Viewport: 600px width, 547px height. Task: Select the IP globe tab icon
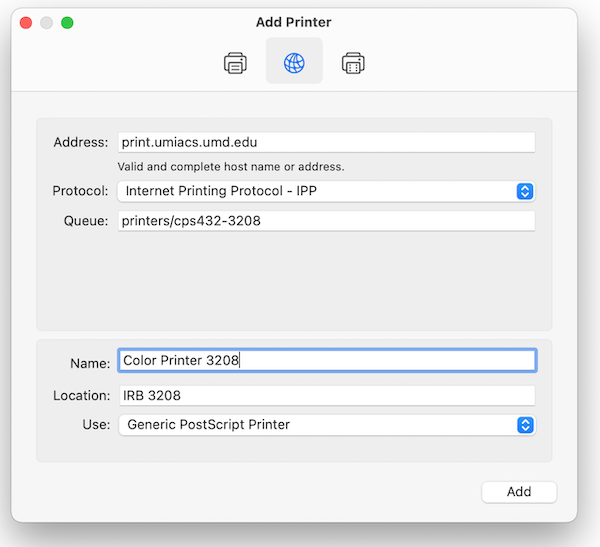click(x=294, y=64)
